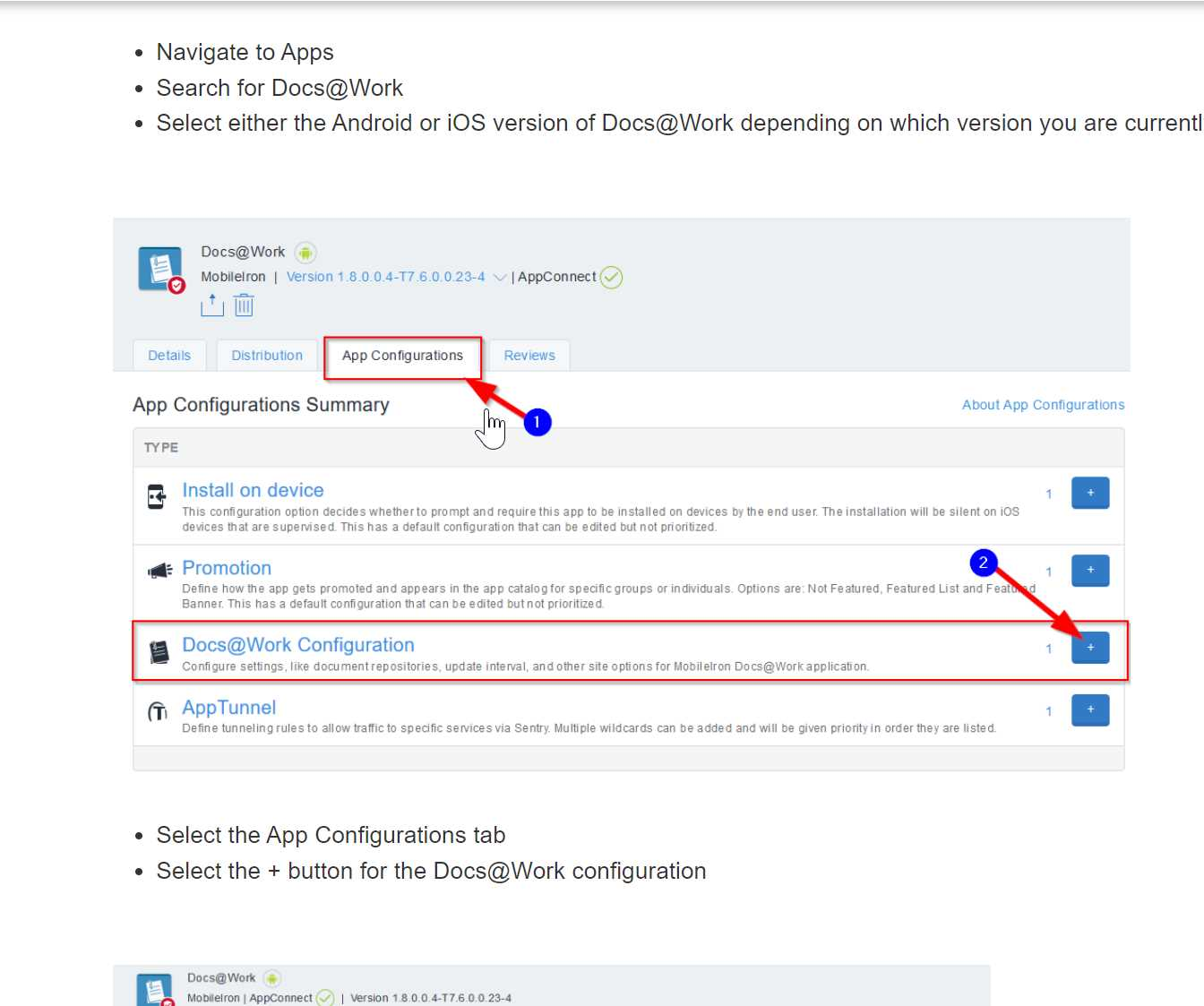
Task: Open About App Configurations link
Action: tap(1043, 405)
